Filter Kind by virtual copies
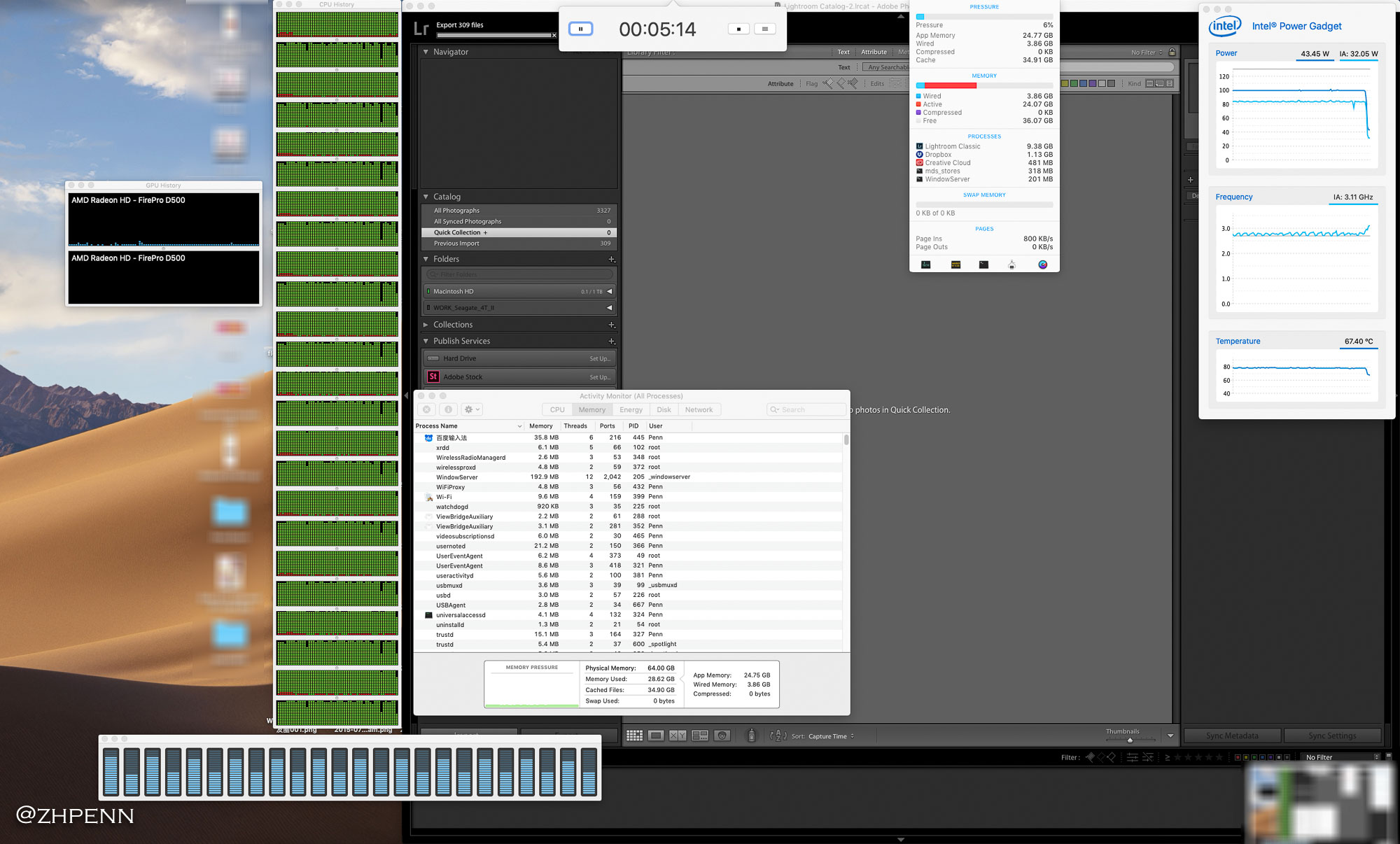The height and width of the screenshot is (844, 1400). point(1159,83)
